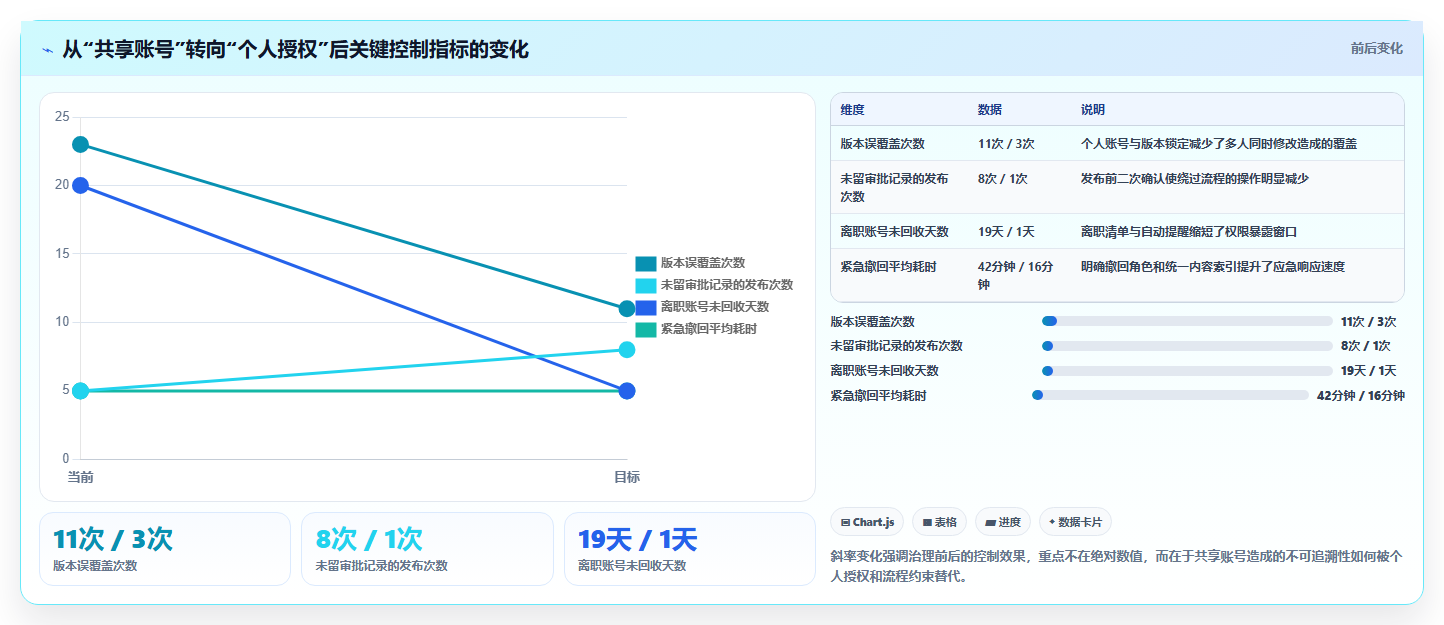Image resolution: width=1444 pixels, height=625 pixels.
Task: Toggle the 版本误覆盖次数 legend swatch
Action: [x=646, y=263]
